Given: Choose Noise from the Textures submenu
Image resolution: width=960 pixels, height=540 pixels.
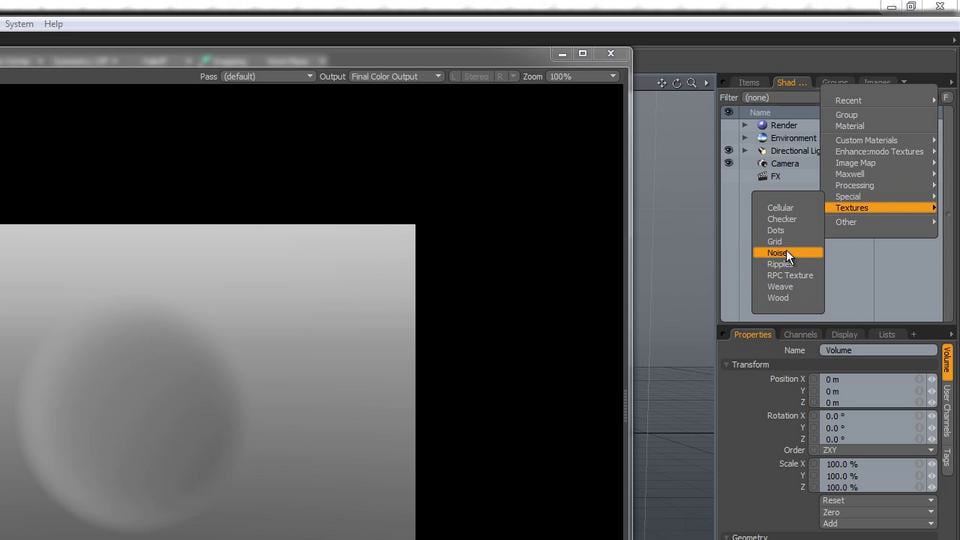Looking at the screenshot, I should coord(787,253).
